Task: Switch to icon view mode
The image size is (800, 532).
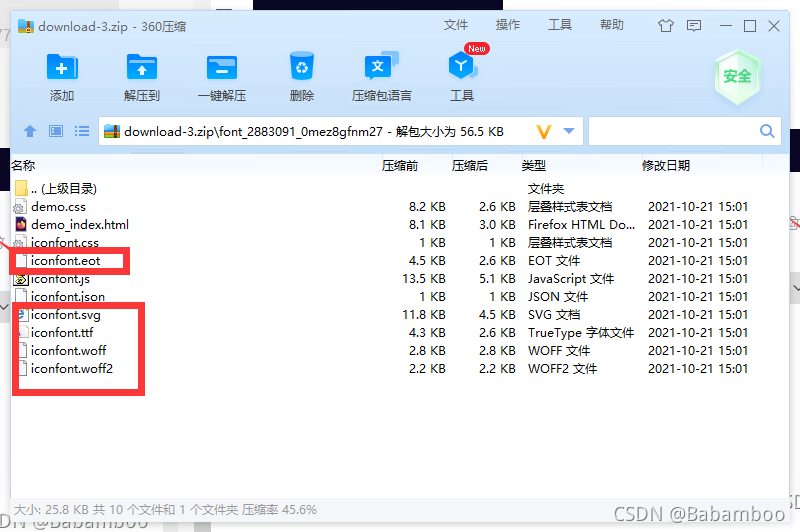Action: point(56,132)
